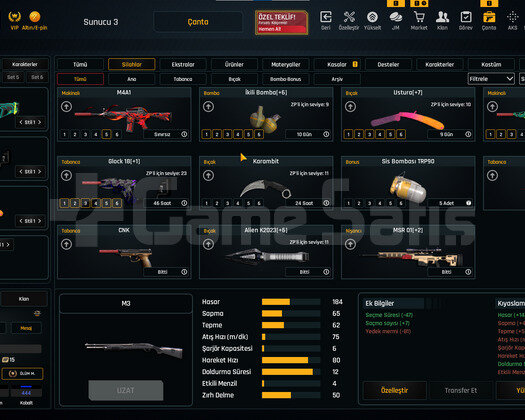Click the duration icon next to Bitti on CNK
The image size is (525, 420).
tap(184, 272)
